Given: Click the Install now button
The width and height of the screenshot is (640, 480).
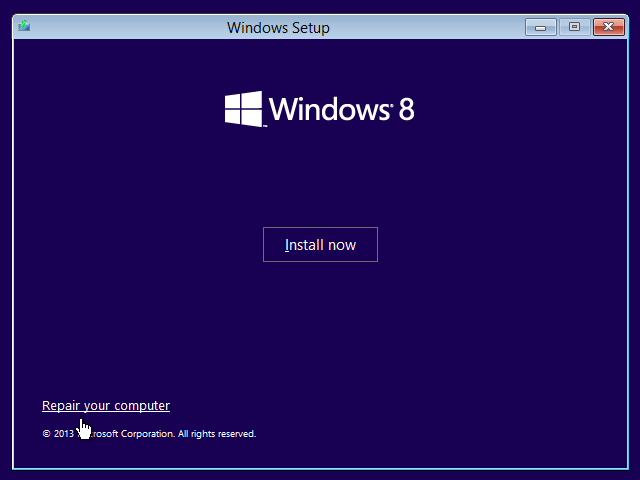Looking at the screenshot, I should [x=320, y=244].
